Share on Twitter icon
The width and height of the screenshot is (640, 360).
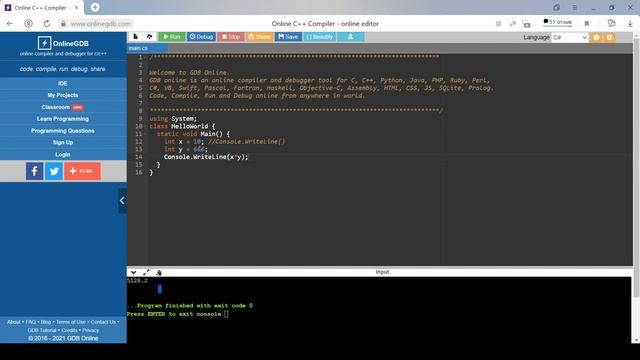coord(54,171)
